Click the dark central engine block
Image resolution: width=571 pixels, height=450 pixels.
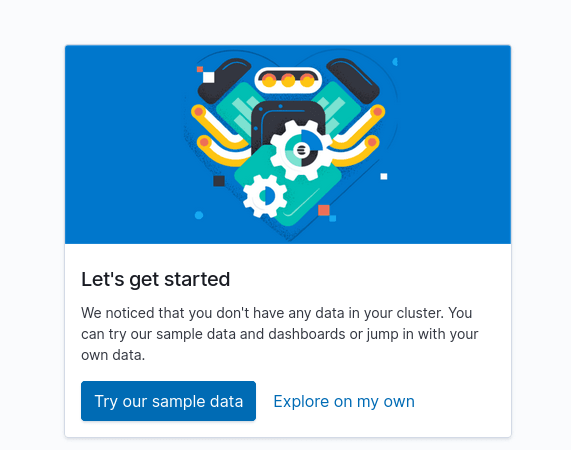coord(288,122)
